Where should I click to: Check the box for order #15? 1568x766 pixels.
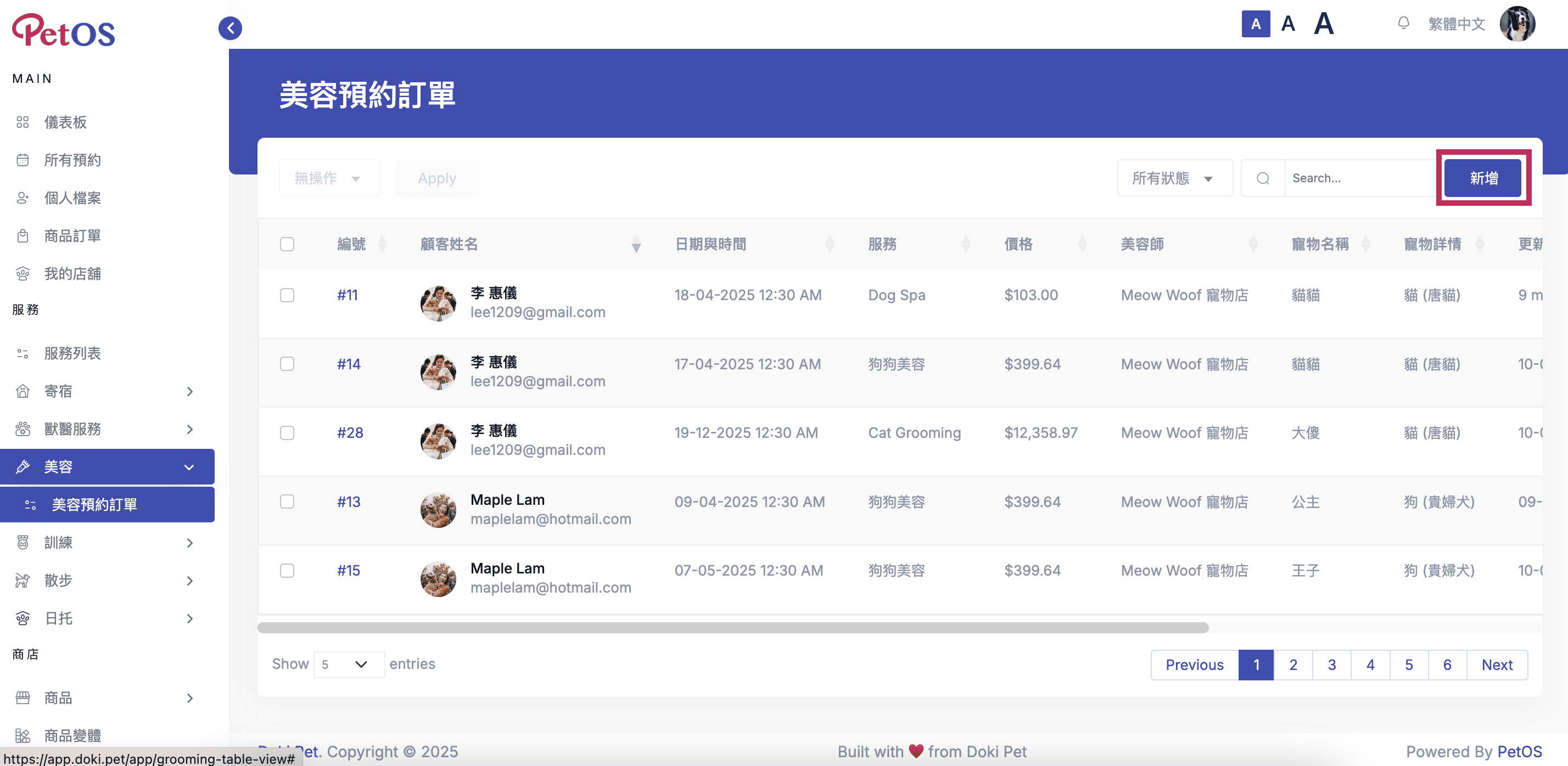click(x=287, y=571)
